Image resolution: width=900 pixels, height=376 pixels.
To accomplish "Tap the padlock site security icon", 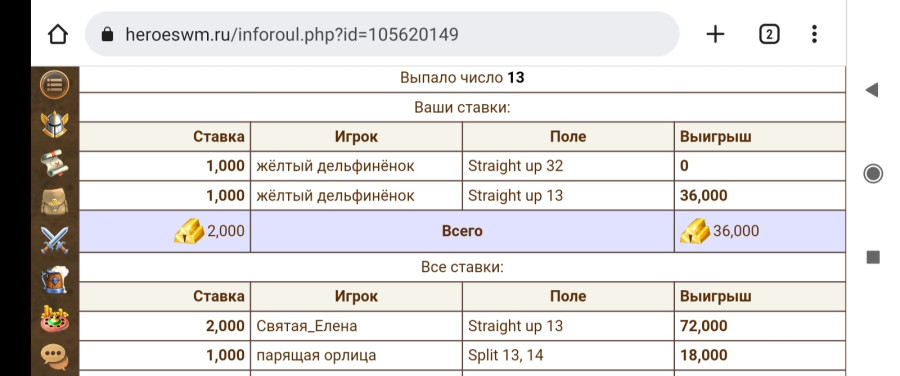I will [107, 34].
